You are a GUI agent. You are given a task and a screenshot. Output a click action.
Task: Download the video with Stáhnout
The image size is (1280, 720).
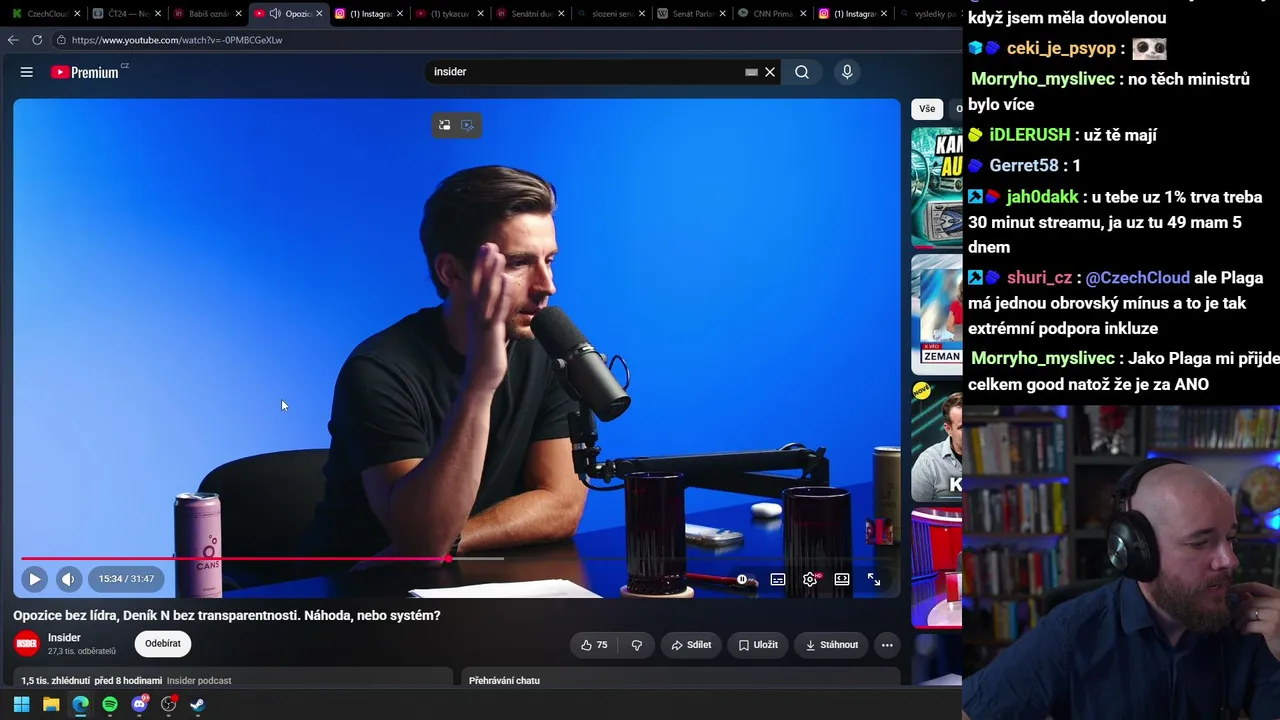[x=832, y=645]
